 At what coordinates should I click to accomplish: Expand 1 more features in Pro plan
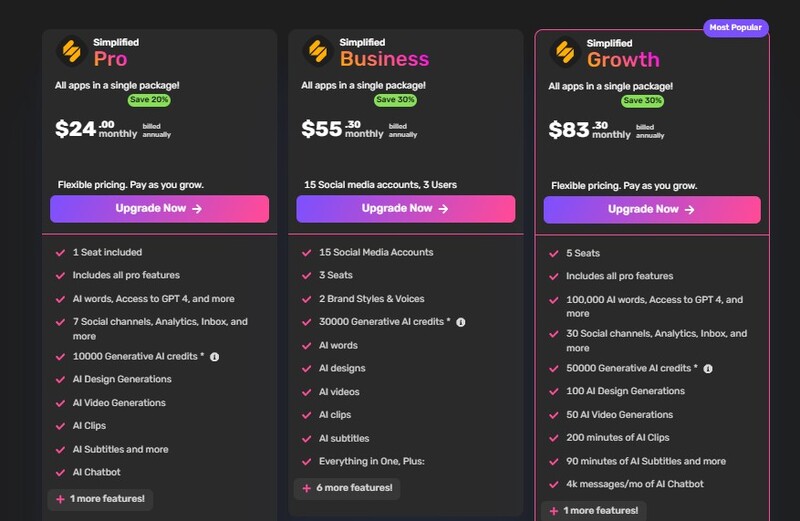[100, 498]
